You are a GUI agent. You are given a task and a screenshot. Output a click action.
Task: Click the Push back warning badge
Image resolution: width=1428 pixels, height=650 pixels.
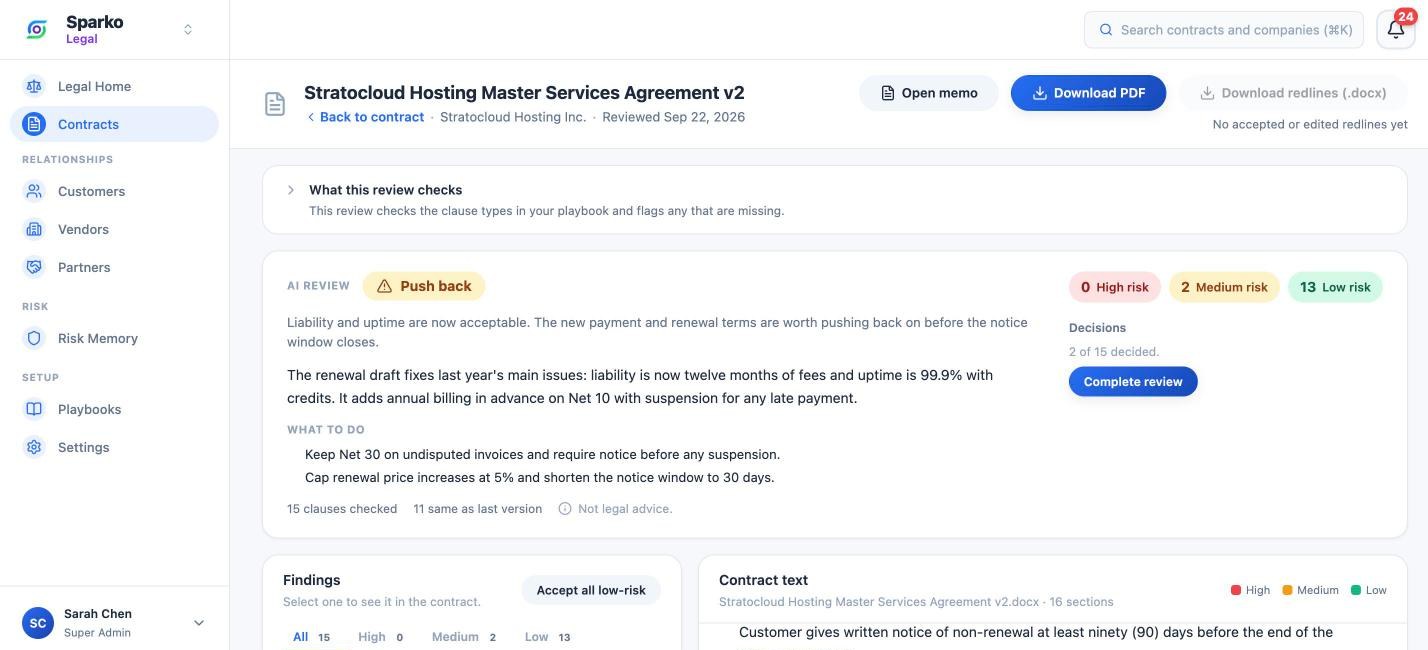click(x=424, y=286)
